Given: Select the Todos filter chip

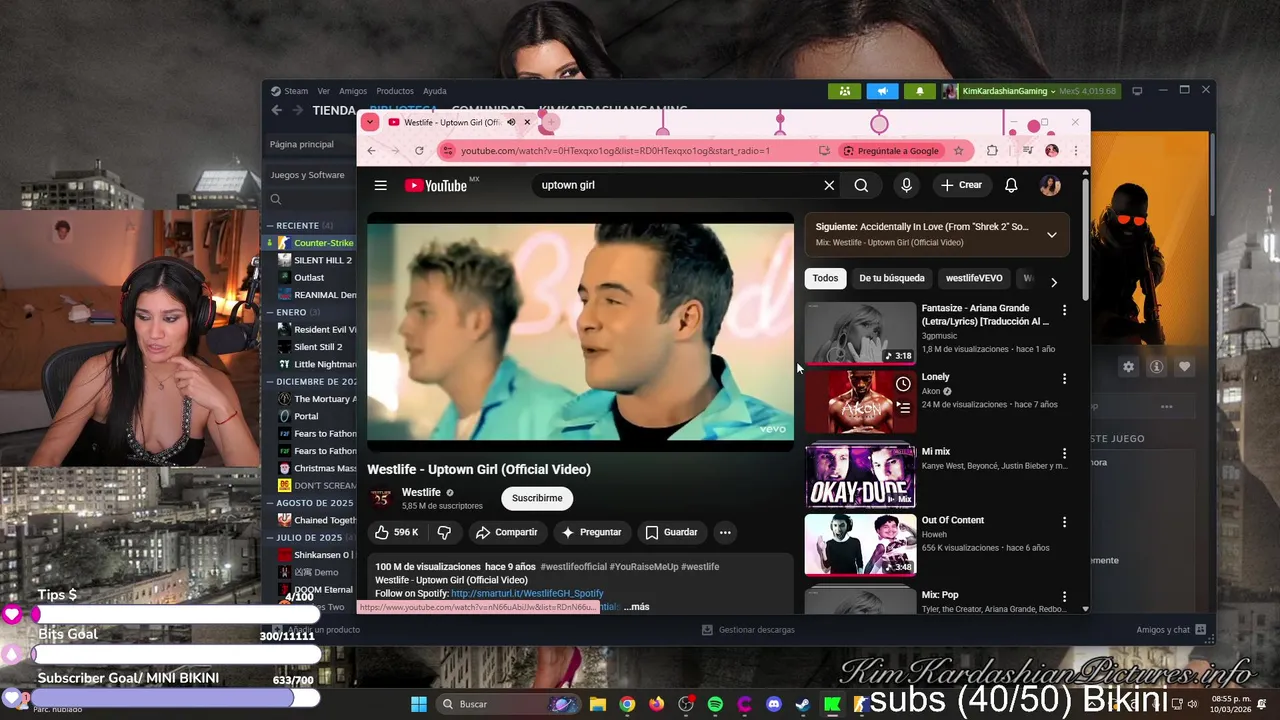Looking at the screenshot, I should [825, 278].
